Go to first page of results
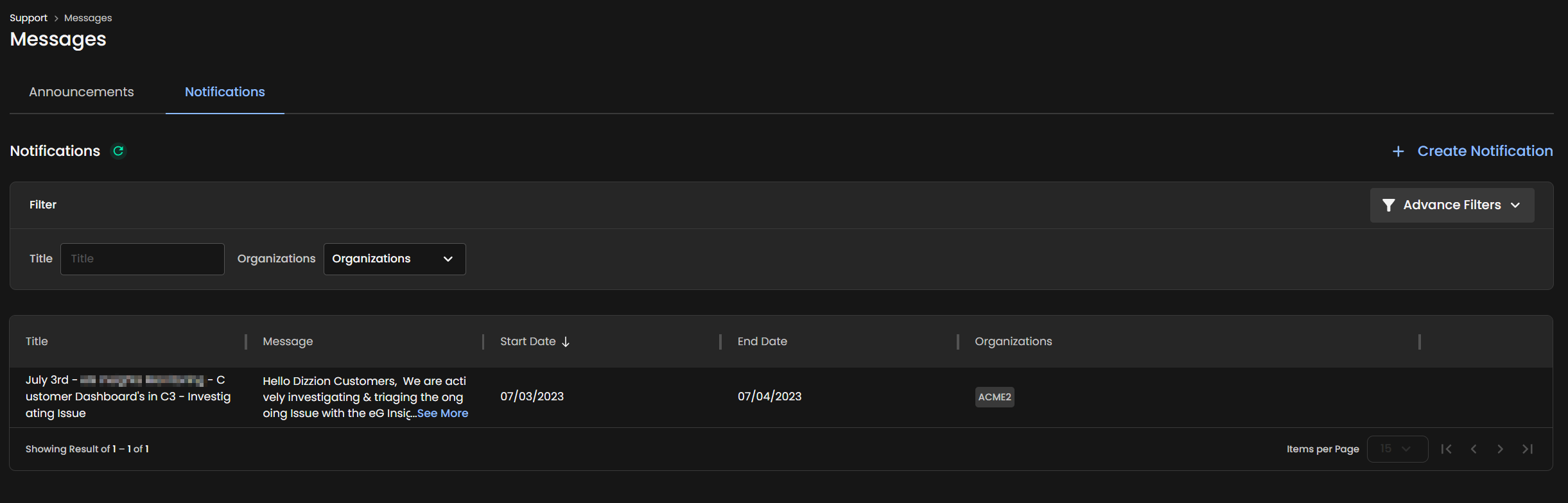The width and height of the screenshot is (1568, 503). pos(1446,449)
